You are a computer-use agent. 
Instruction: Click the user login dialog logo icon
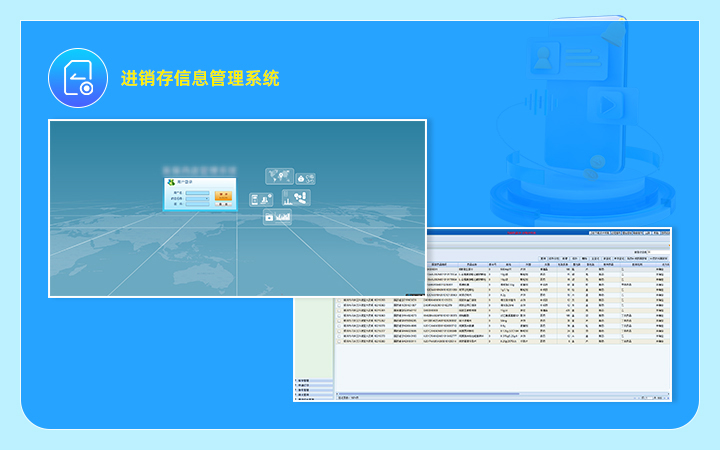[171, 182]
